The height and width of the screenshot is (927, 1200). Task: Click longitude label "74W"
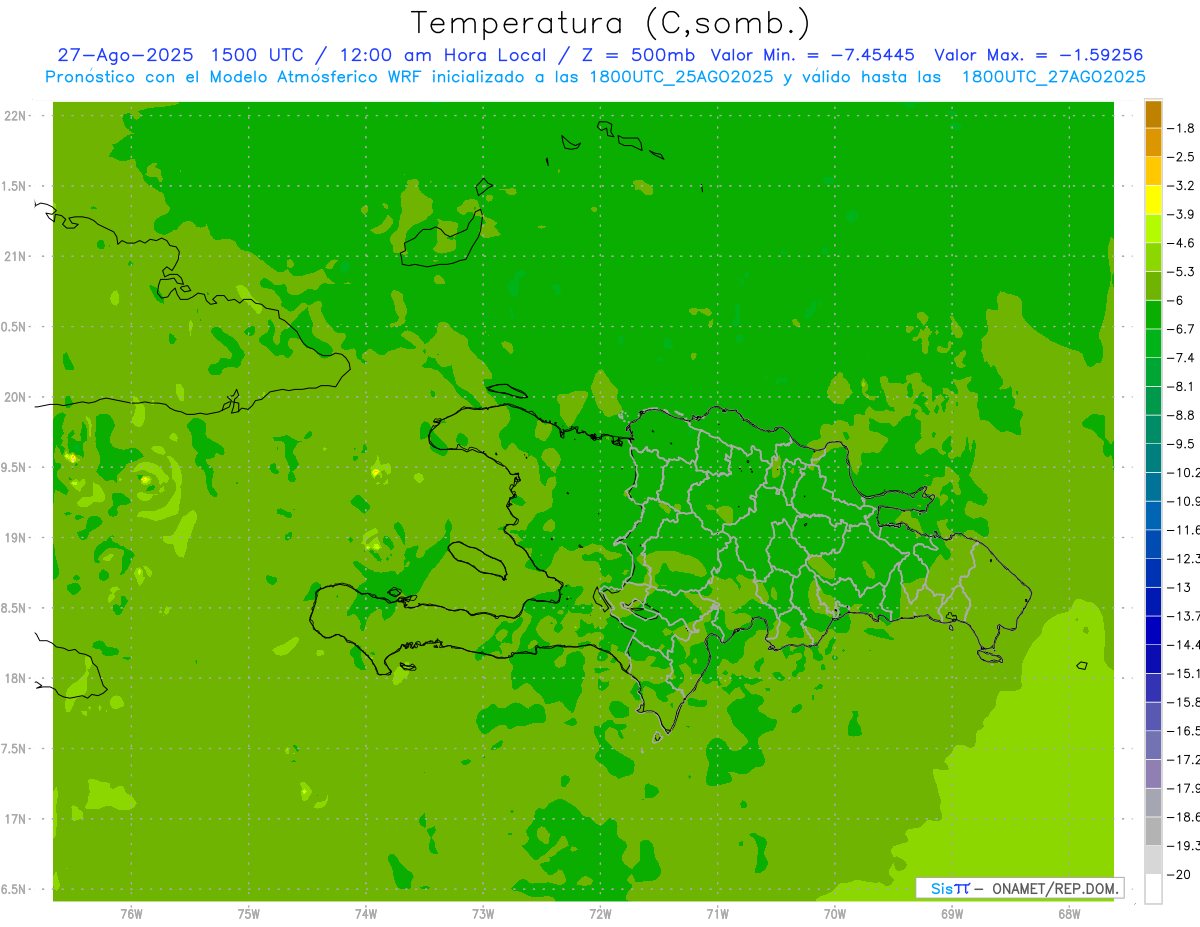pyautogui.click(x=366, y=914)
